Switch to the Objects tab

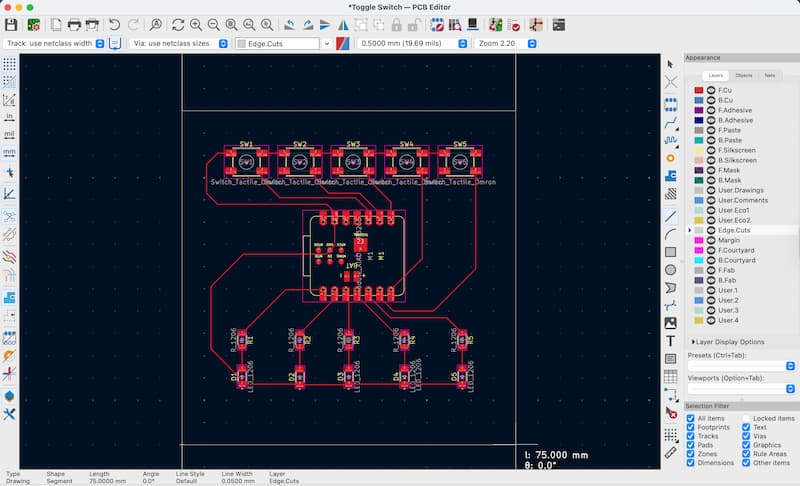pos(744,75)
